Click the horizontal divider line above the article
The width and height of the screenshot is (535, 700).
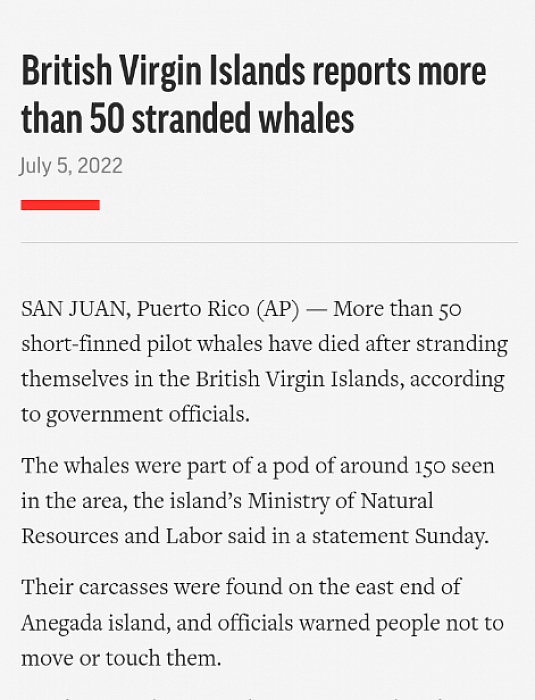point(269,242)
